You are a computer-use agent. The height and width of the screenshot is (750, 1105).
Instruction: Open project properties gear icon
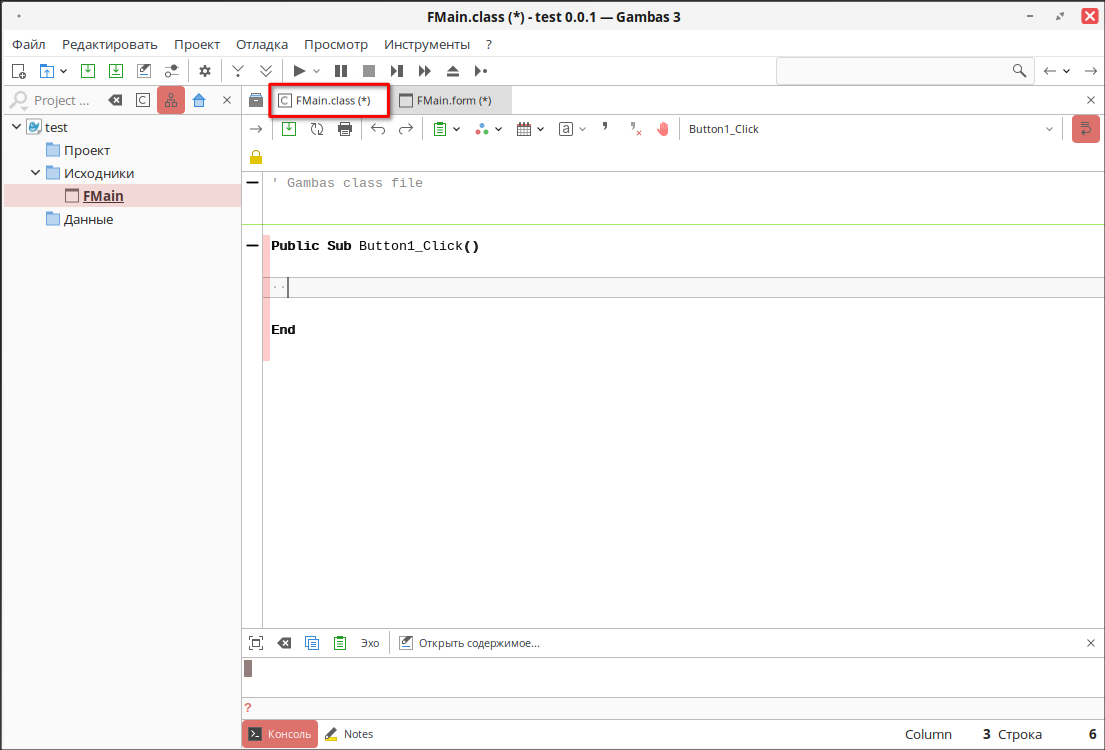pos(205,71)
